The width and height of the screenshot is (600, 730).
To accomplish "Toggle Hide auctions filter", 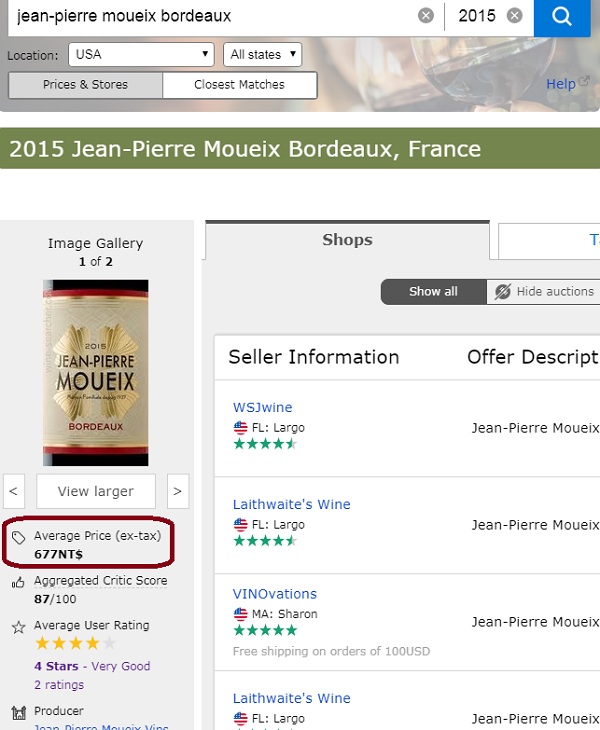I will pyautogui.click(x=544, y=291).
